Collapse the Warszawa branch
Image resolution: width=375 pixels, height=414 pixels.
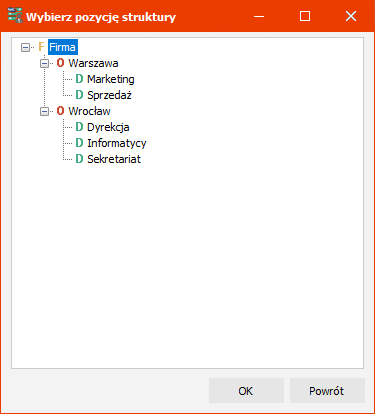click(x=44, y=63)
